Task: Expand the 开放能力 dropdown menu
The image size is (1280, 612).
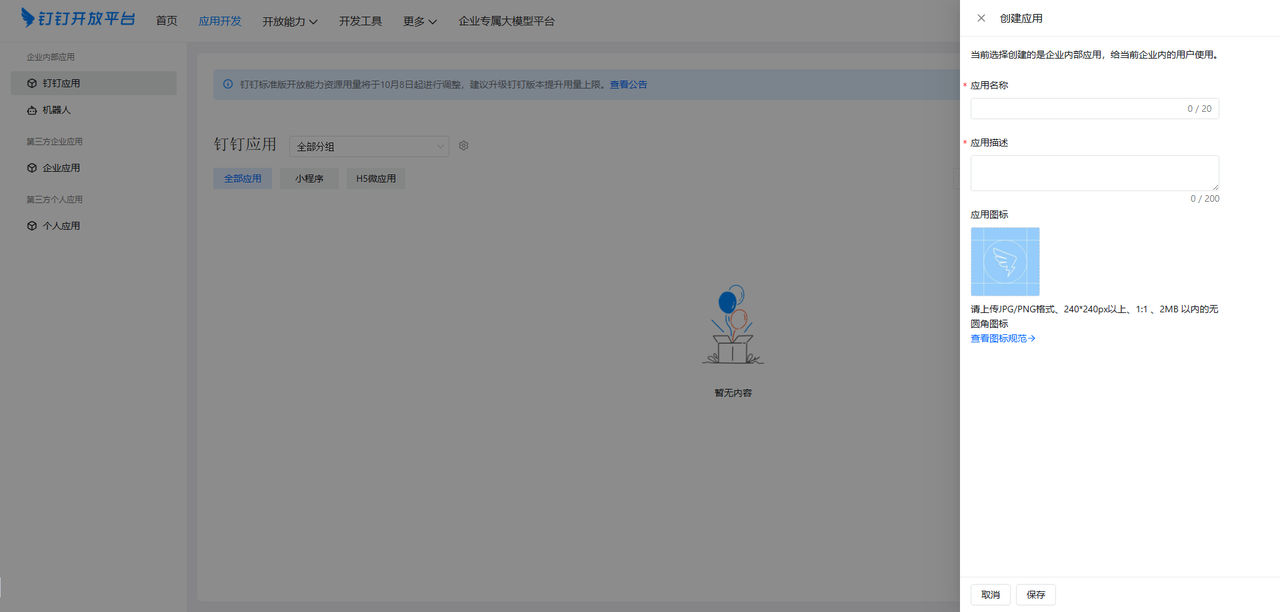Action: (290, 21)
